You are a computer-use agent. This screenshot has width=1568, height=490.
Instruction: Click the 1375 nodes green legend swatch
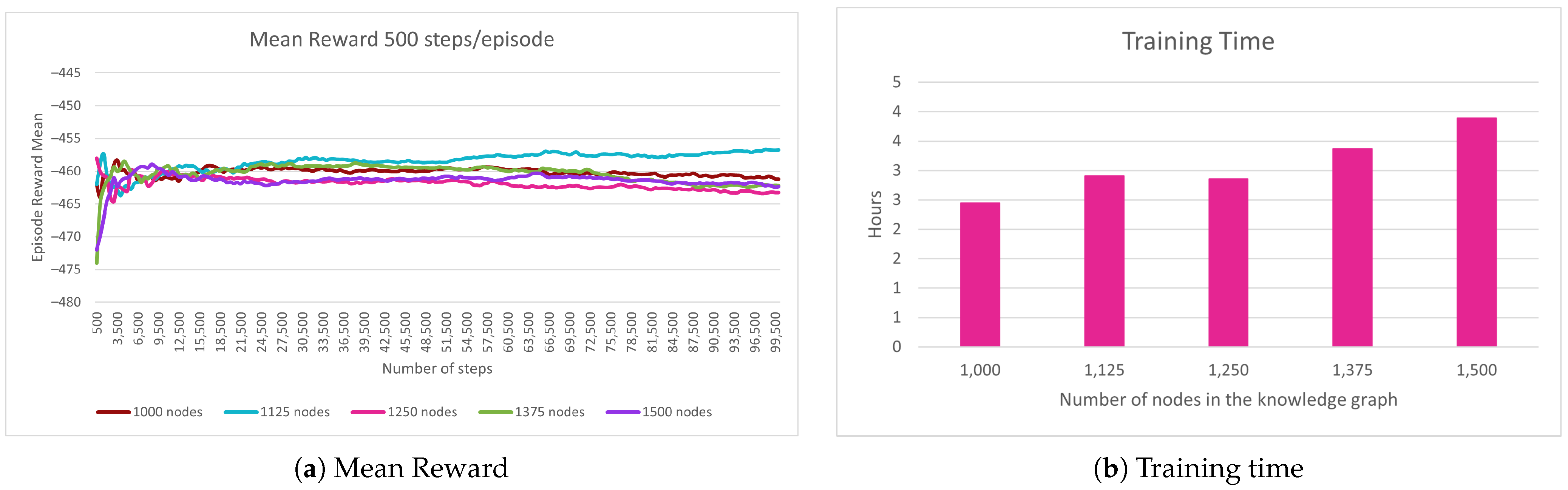click(x=496, y=412)
